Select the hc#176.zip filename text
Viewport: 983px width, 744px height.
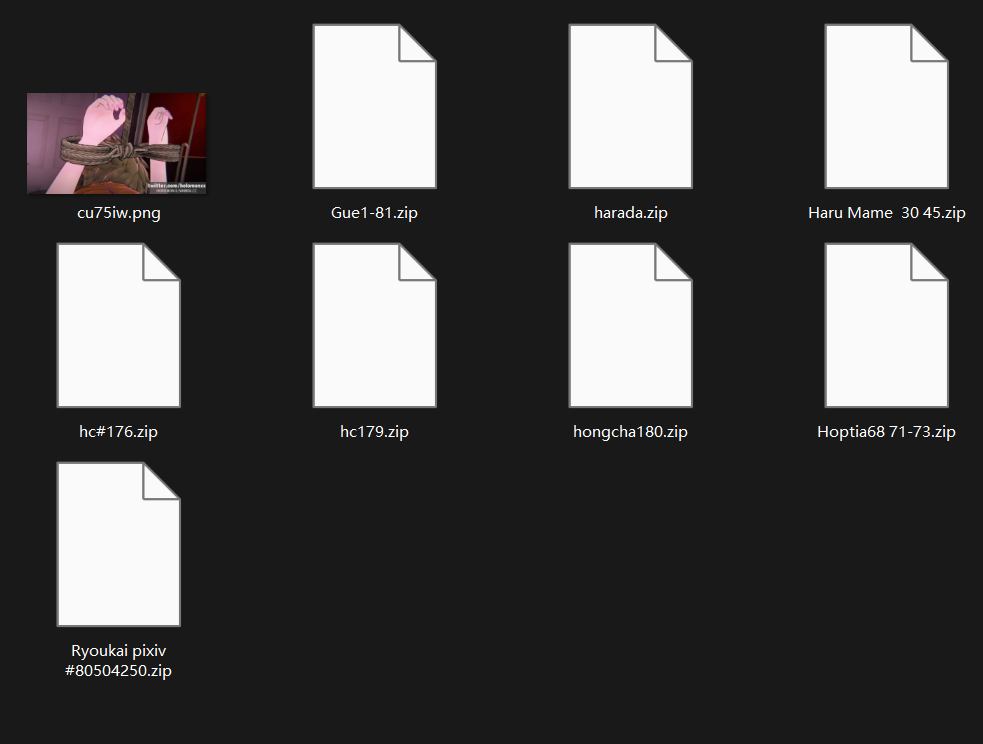118,432
